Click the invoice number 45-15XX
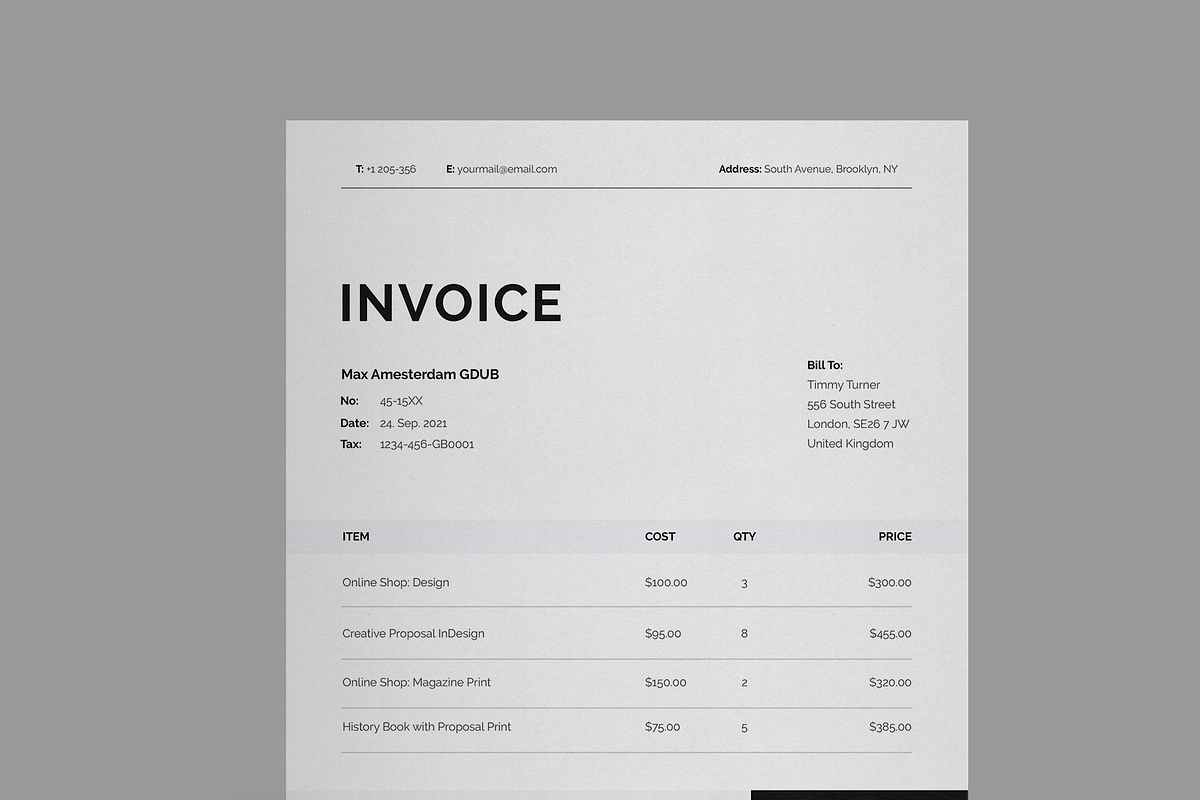The width and height of the screenshot is (1200, 800). tap(401, 401)
